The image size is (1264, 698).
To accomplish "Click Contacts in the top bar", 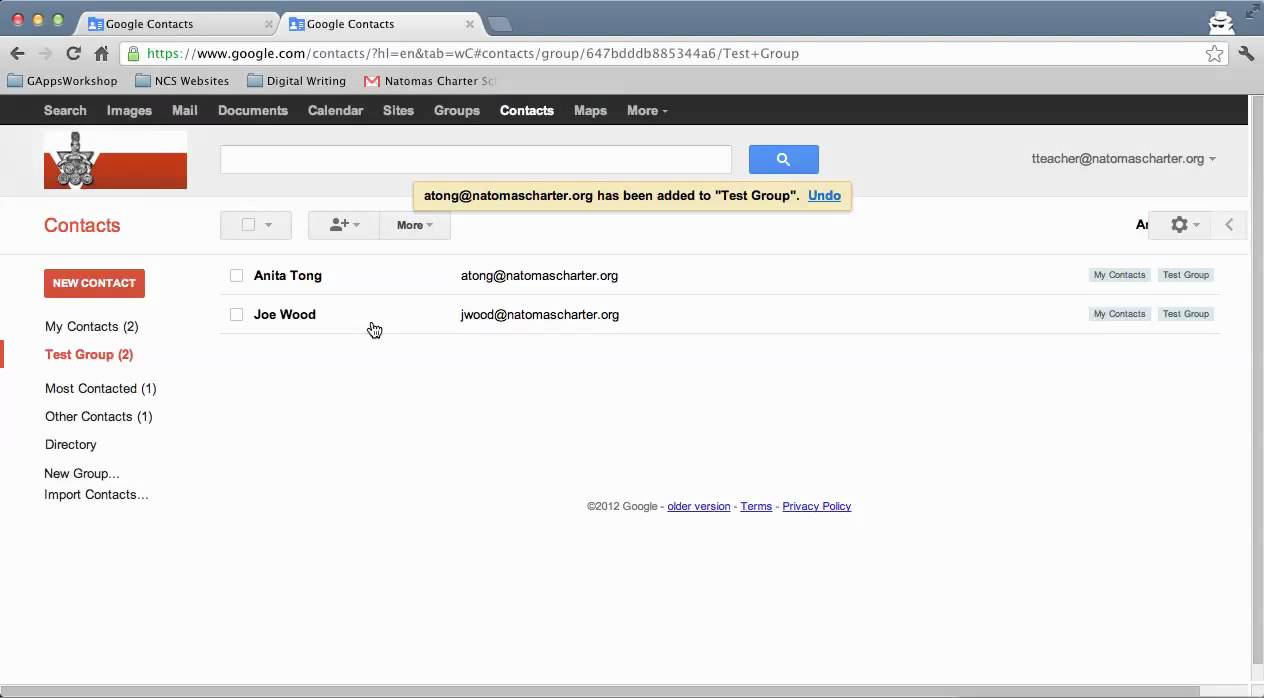I will (527, 110).
